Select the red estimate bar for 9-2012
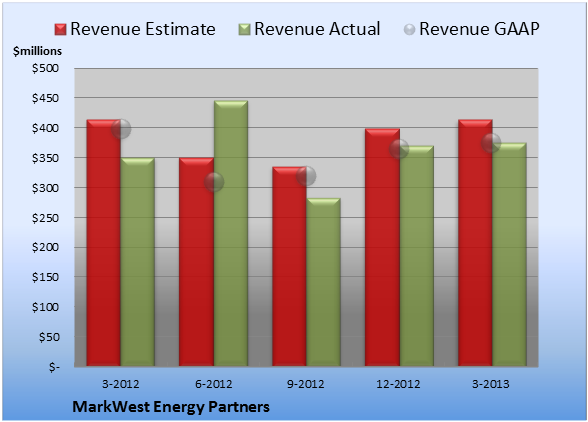This screenshot has width=588, height=422. 289,266
